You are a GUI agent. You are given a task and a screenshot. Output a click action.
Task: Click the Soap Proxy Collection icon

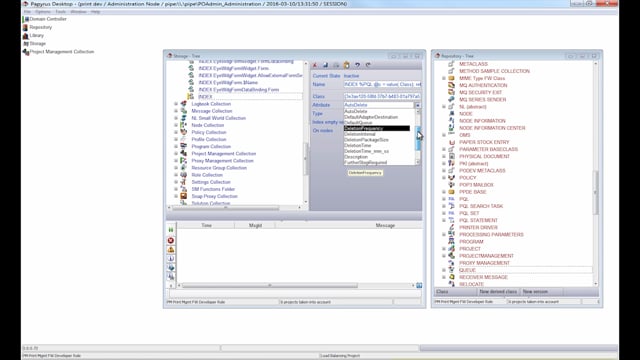click(184, 196)
